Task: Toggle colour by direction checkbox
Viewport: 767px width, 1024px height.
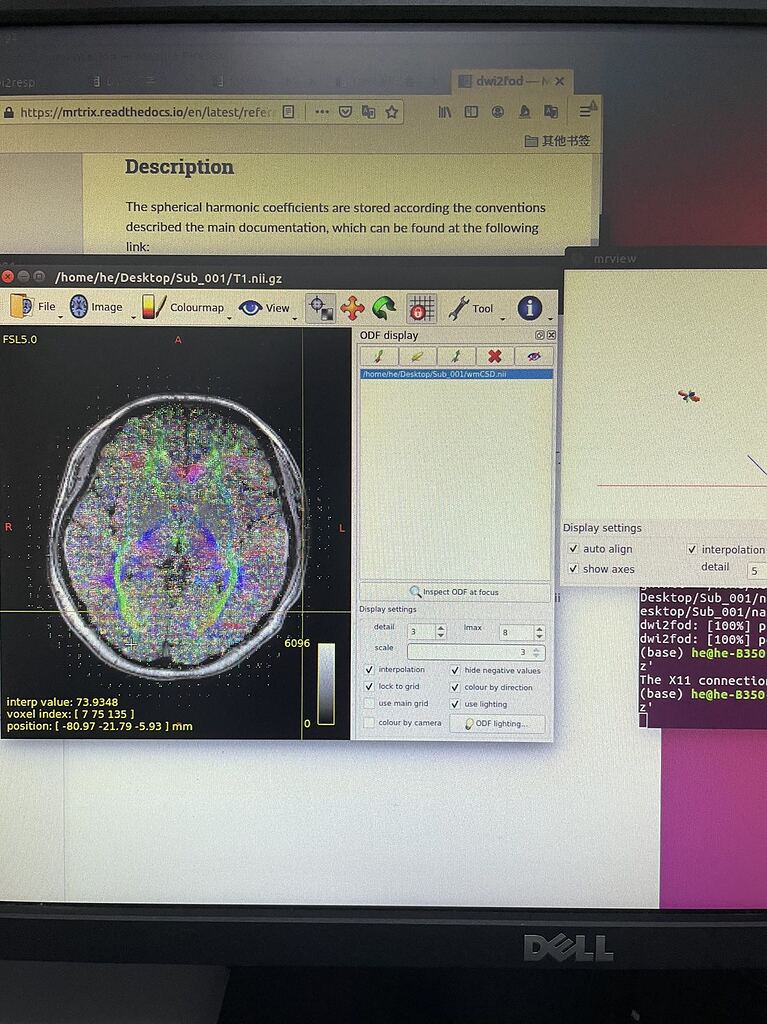Action: [x=455, y=687]
